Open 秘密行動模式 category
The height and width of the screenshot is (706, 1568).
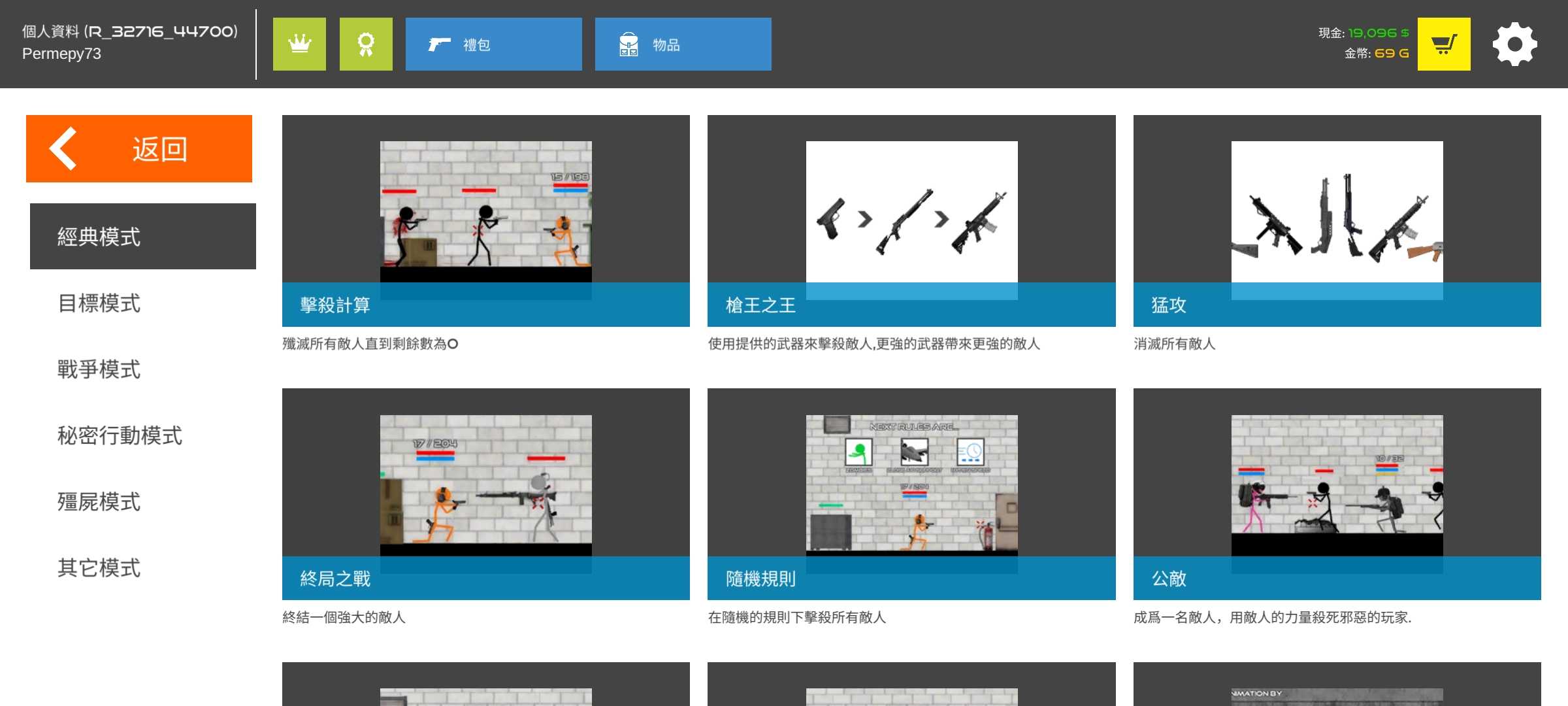point(120,435)
